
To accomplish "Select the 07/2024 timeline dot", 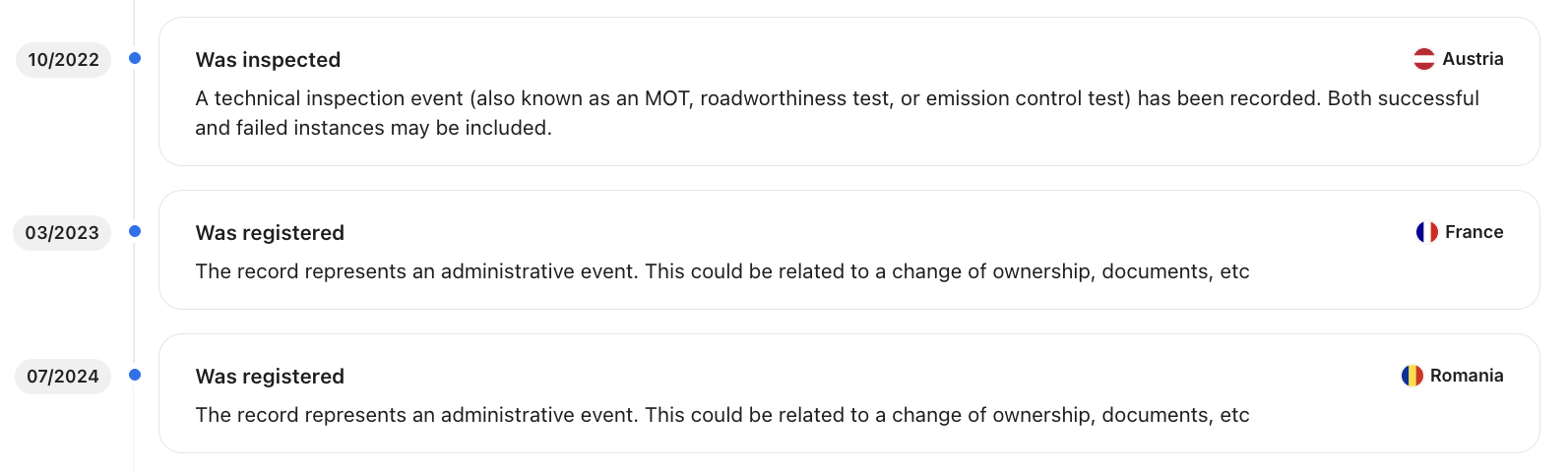I will pos(135,375).
